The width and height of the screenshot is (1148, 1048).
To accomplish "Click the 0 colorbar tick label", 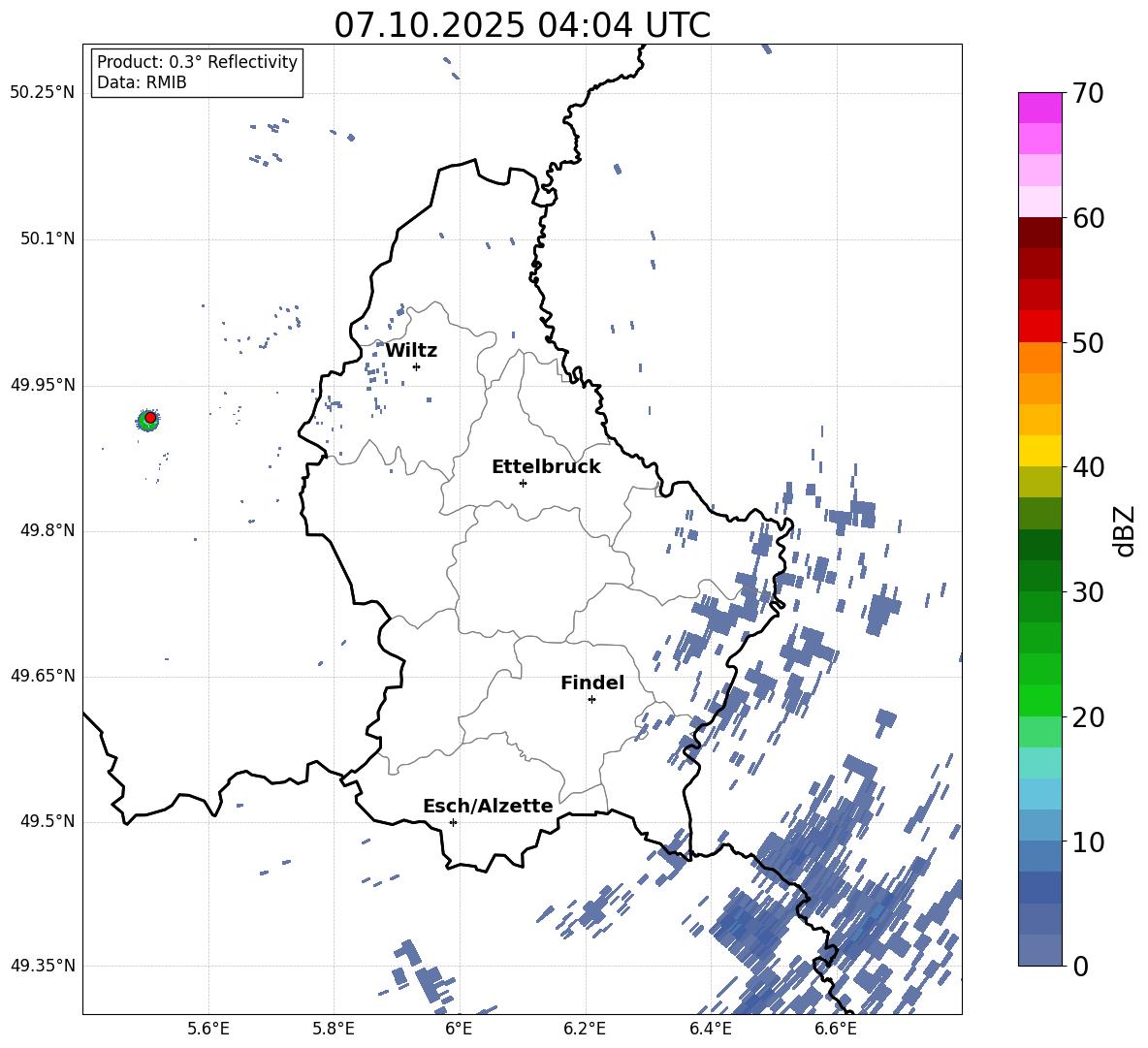I will (x=1080, y=966).
